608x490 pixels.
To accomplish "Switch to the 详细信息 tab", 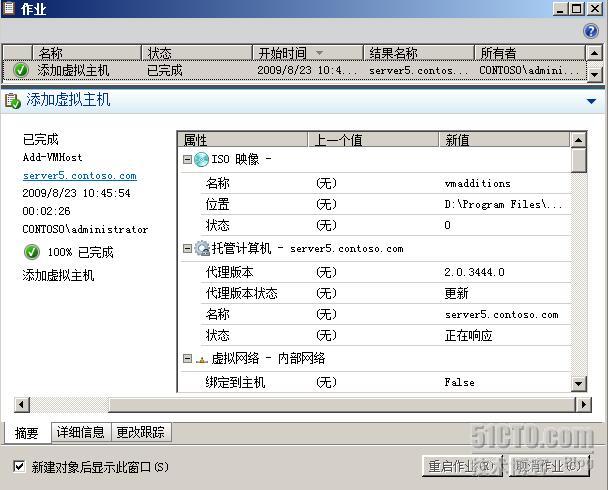I will [81, 432].
